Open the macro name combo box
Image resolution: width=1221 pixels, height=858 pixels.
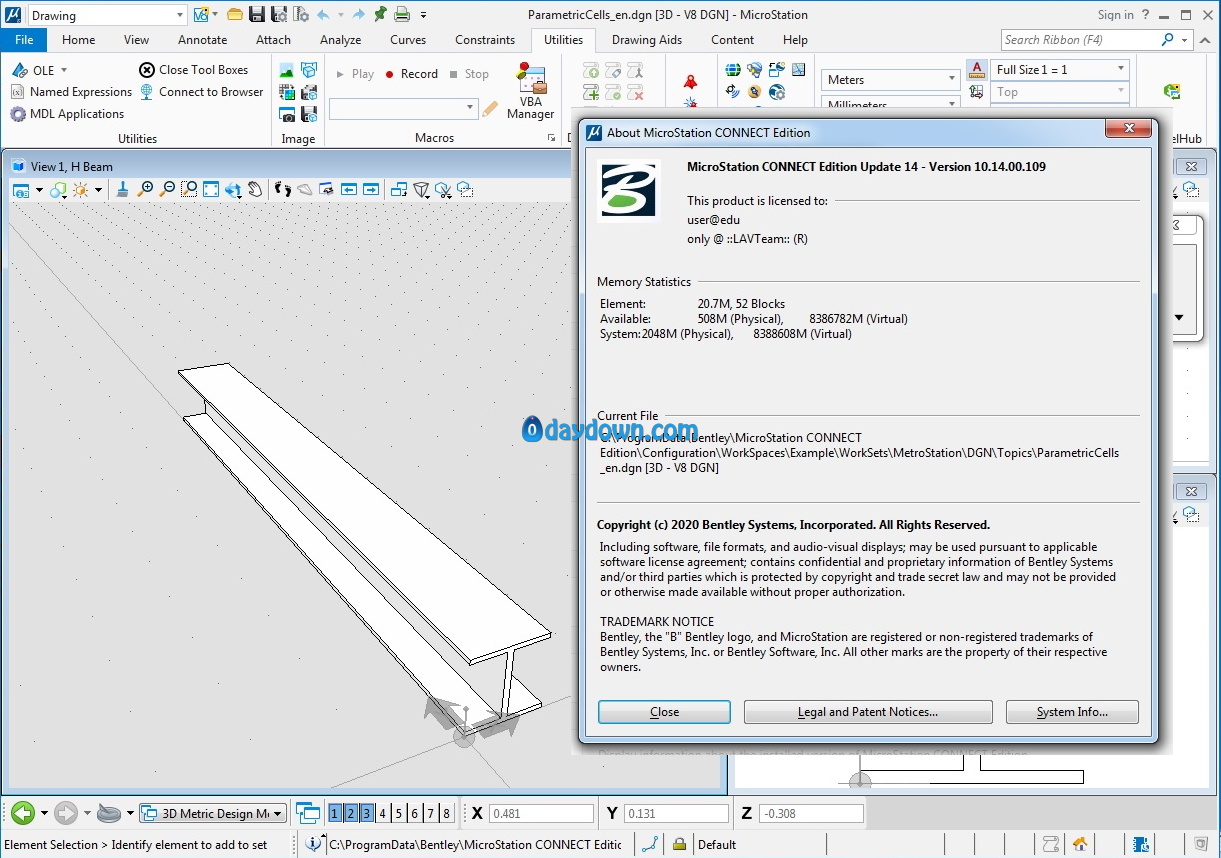click(x=404, y=108)
